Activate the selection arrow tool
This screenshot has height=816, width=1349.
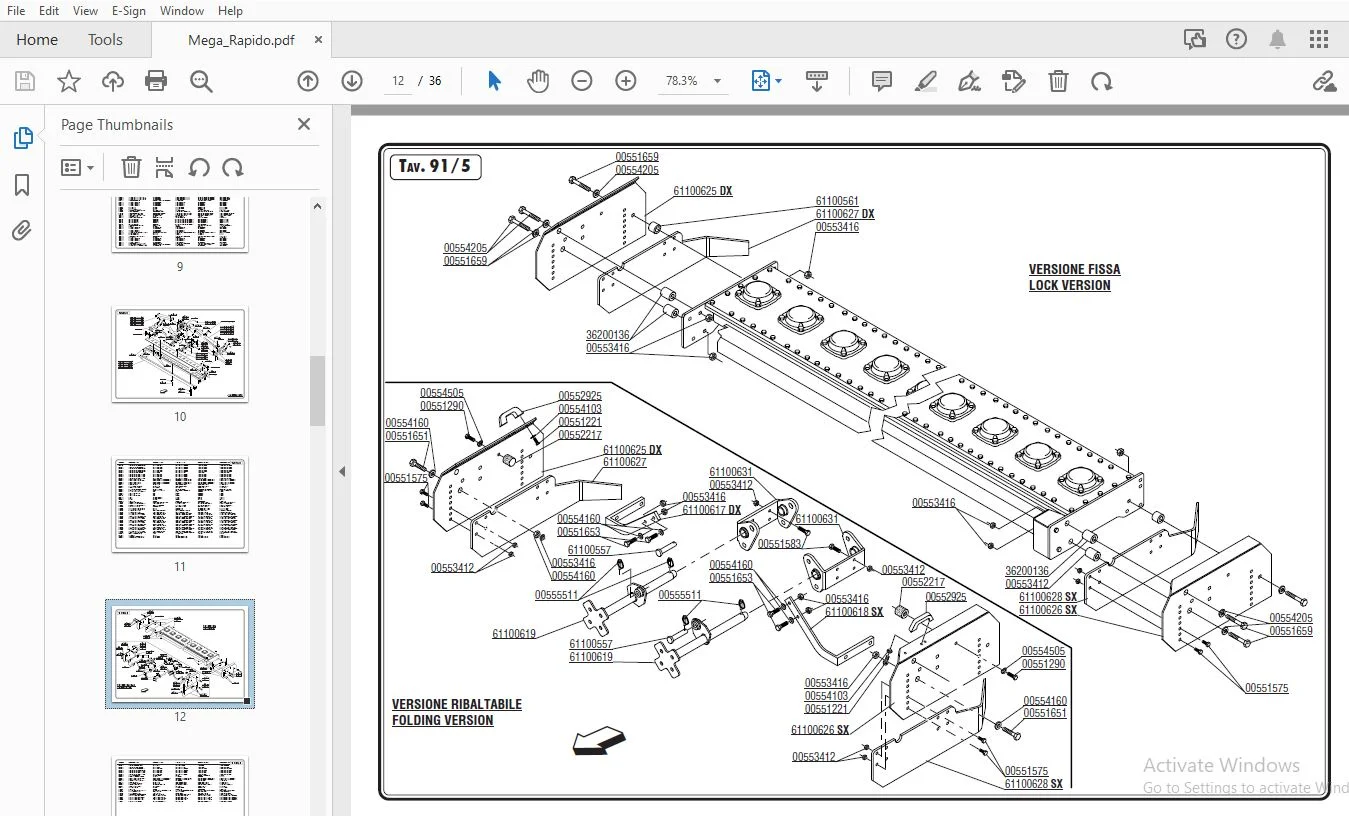494,81
